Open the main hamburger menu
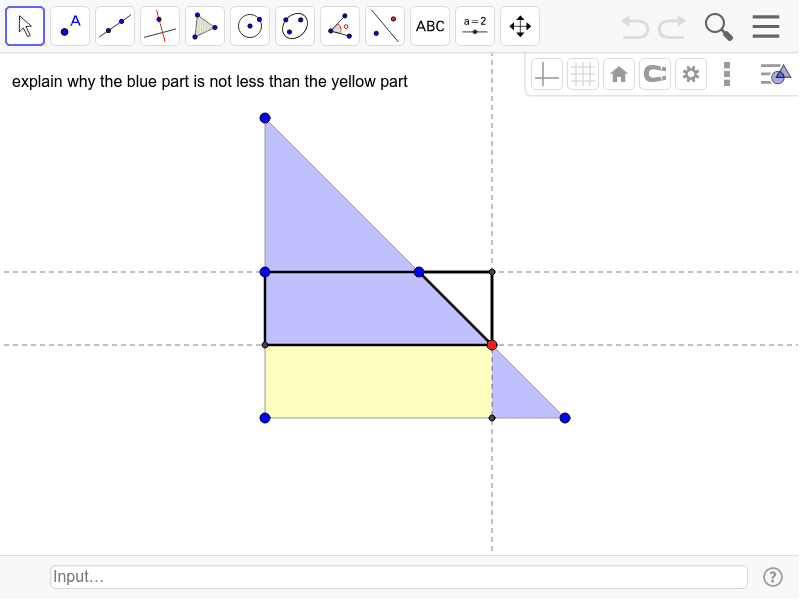This screenshot has height=600, width=800. [766, 26]
